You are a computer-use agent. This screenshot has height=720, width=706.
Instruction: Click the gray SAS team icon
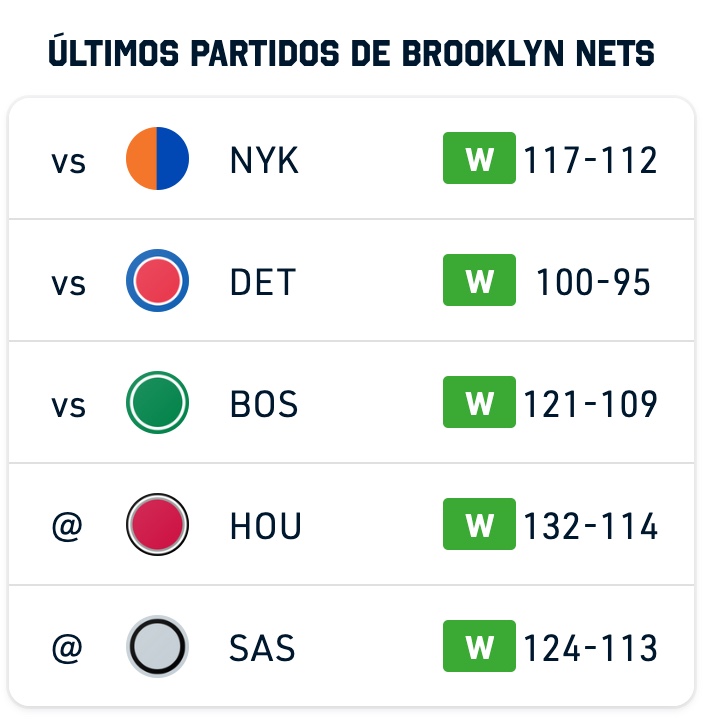(x=157, y=647)
